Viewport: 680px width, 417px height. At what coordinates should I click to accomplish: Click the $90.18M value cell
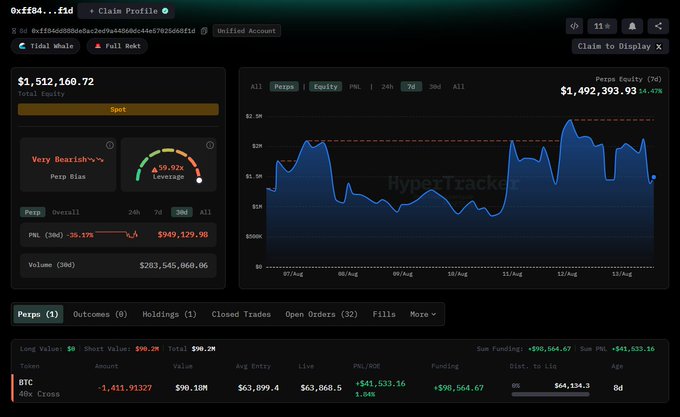191,388
